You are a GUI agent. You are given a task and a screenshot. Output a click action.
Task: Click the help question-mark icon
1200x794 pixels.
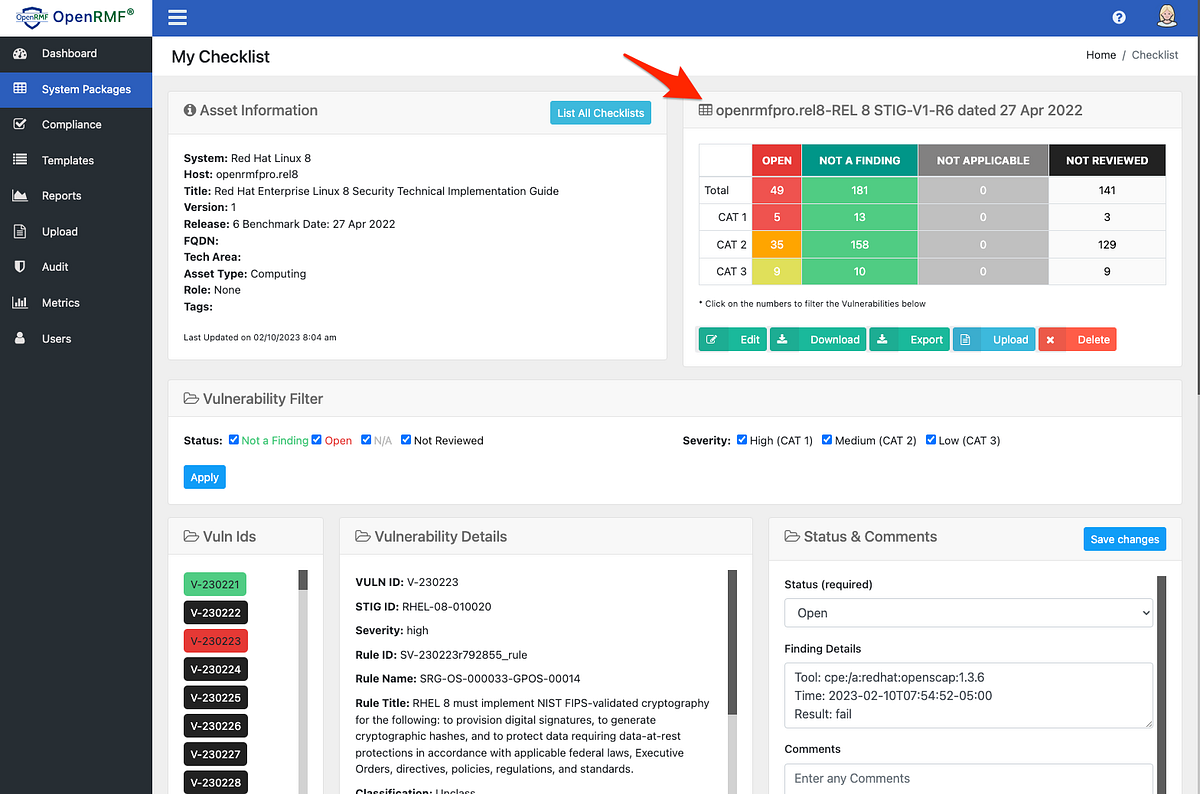(1118, 17)
